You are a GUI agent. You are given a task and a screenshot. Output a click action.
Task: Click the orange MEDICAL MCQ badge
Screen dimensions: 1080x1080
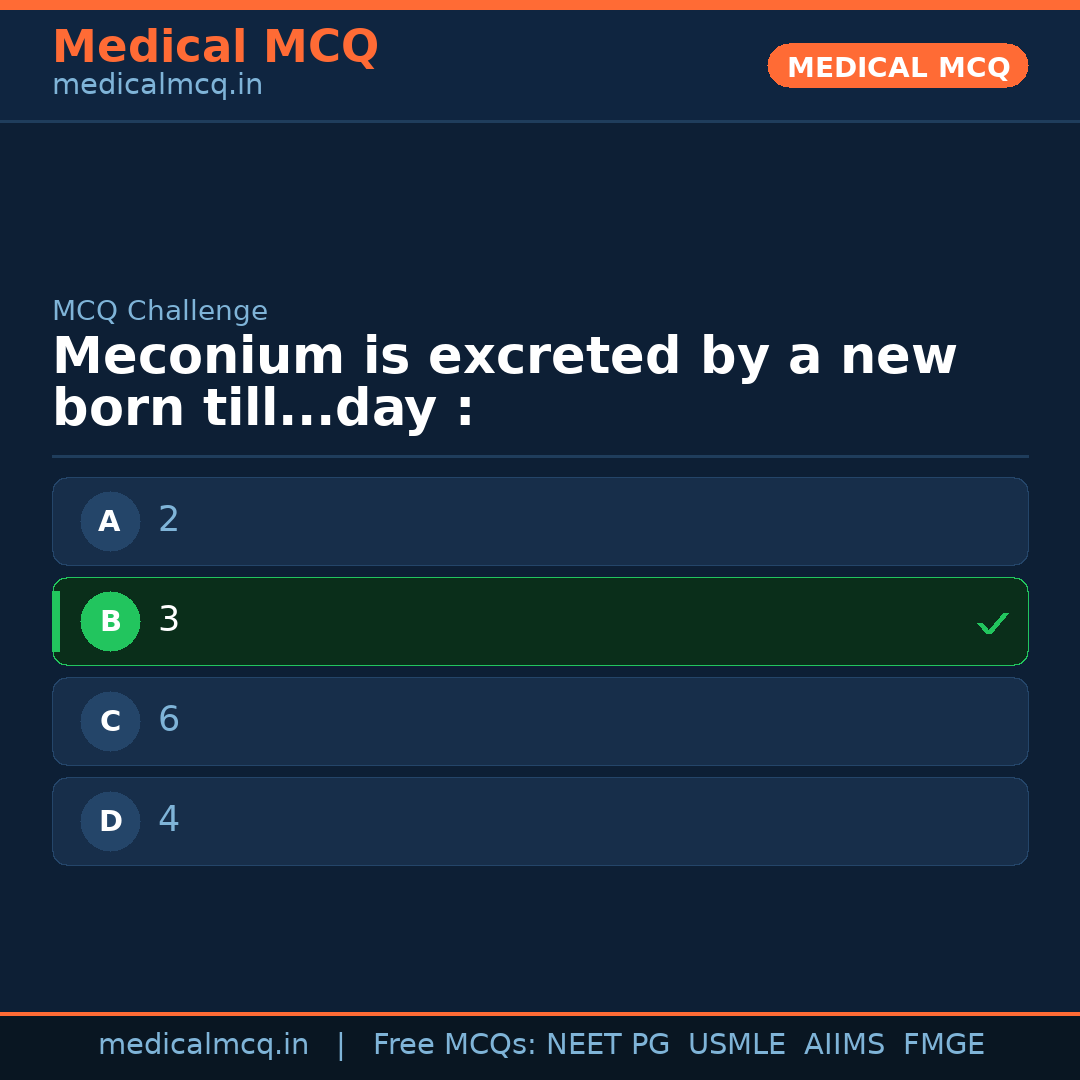click(897, 66)
